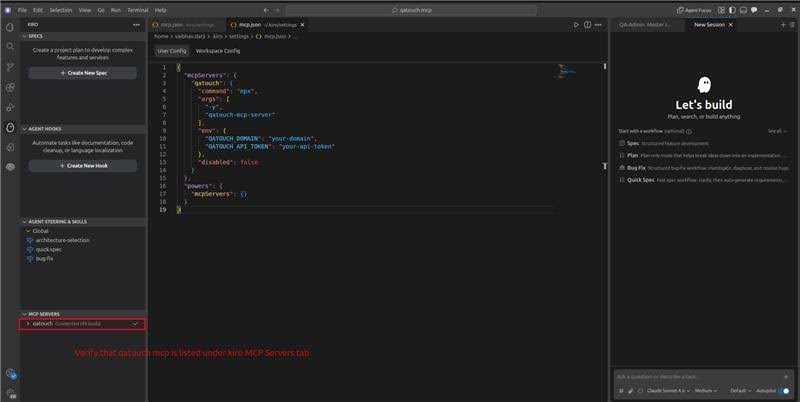Switch to the first mcp.json editor tab
This screenshot has height=402, width=800.
(187, 24)
